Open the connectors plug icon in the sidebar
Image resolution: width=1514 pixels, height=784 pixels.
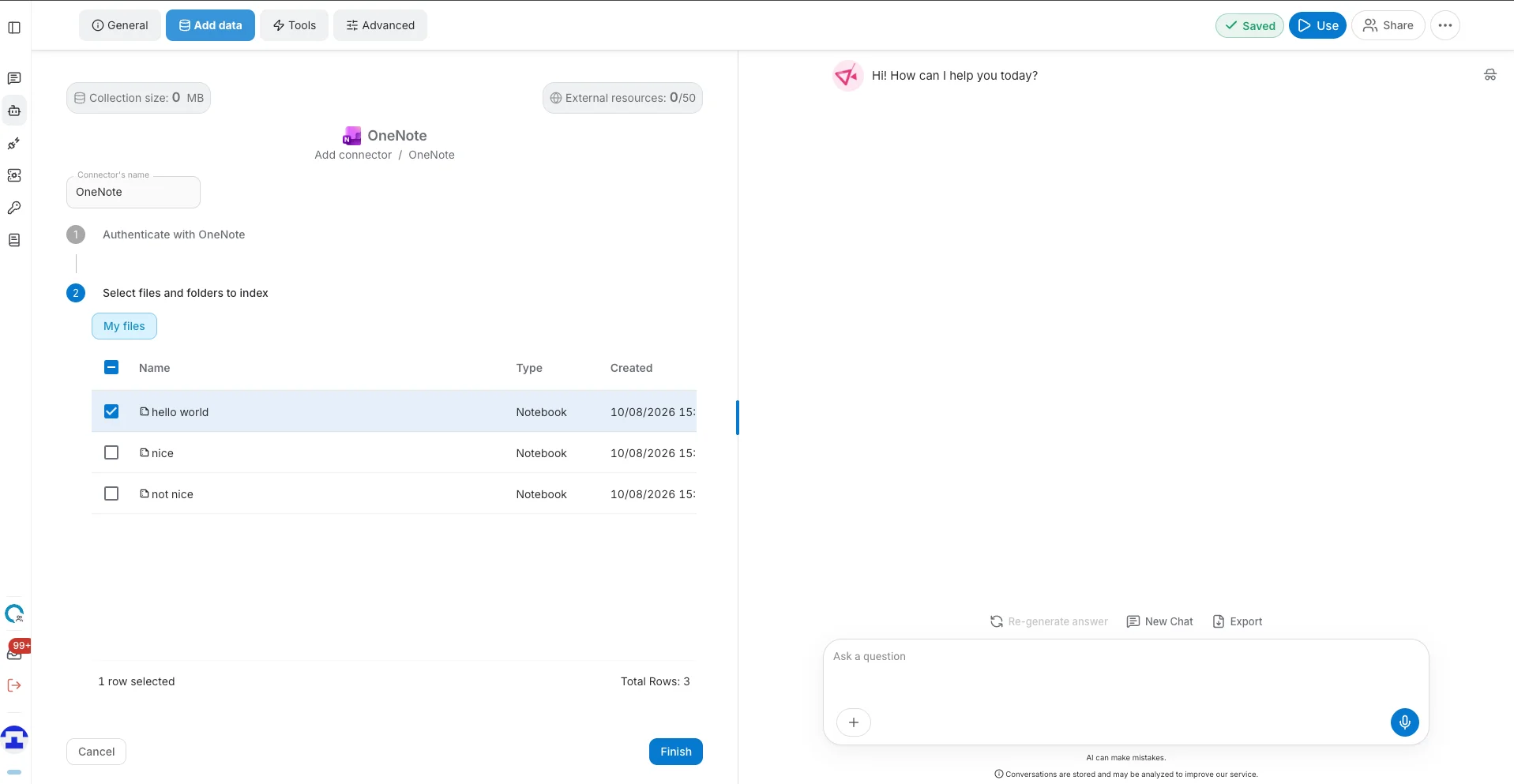[x=14, y=144]
